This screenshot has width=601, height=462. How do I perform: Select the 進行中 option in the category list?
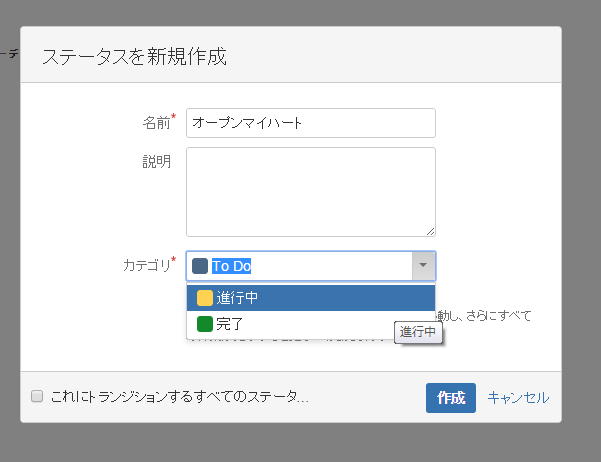point(311,298)
